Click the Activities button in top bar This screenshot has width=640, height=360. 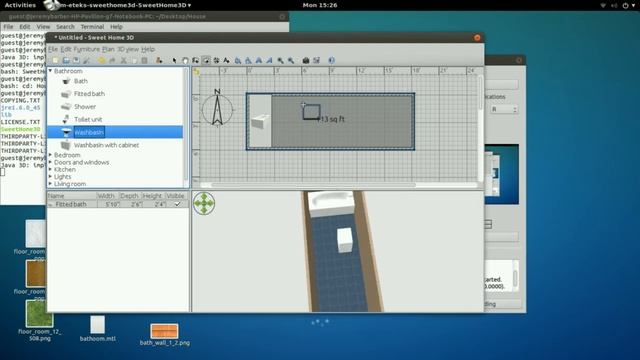(x=20, y=5)
